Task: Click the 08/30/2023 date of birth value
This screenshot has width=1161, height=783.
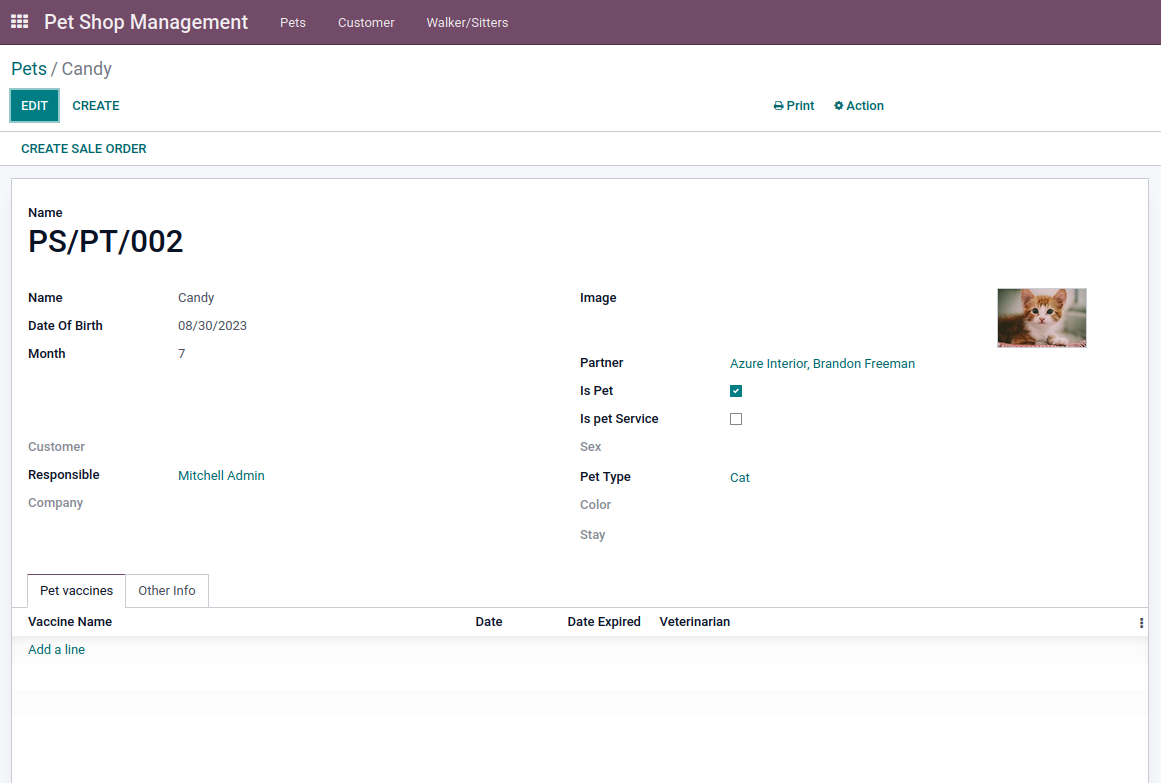Action: click(x=212, y=326)
